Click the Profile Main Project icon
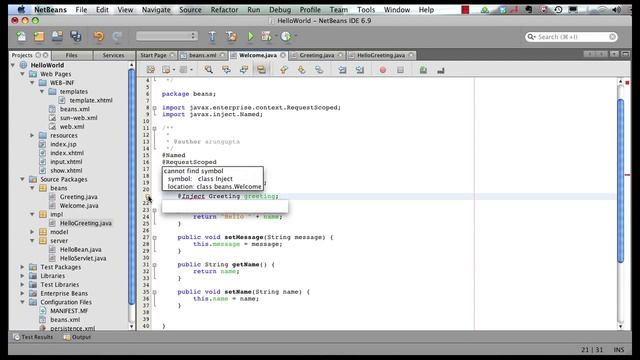The width and height of the screenshot is (640, 360). [x=286, y=37]
